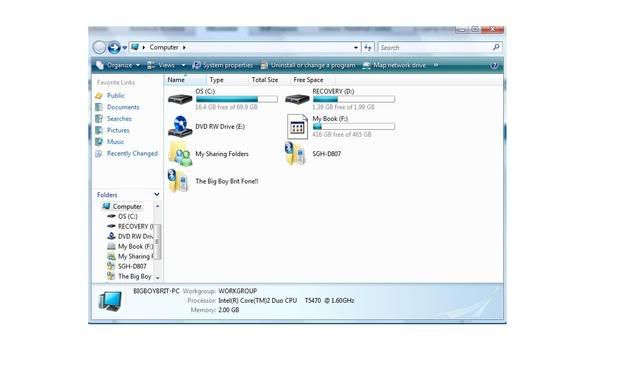The width and height of the screenshot is (640, 370).
Task: Click the computer icon in details pane
Action: [x=110, y=301]
